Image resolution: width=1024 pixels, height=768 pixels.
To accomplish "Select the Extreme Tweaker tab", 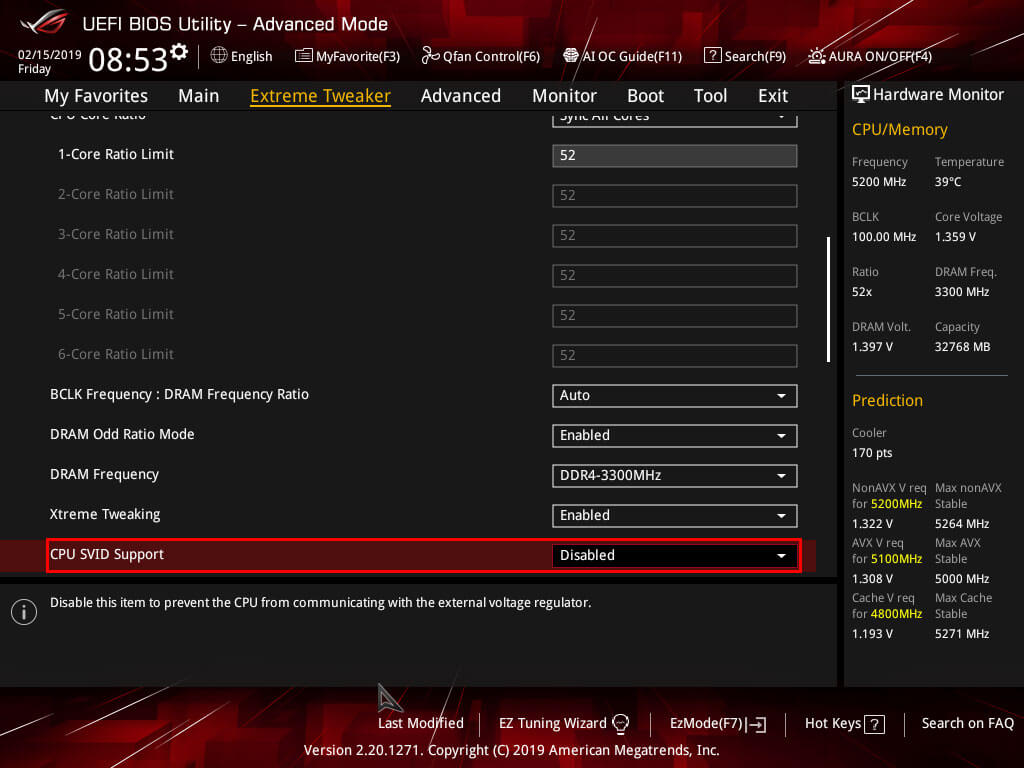I will coord(321,96).
